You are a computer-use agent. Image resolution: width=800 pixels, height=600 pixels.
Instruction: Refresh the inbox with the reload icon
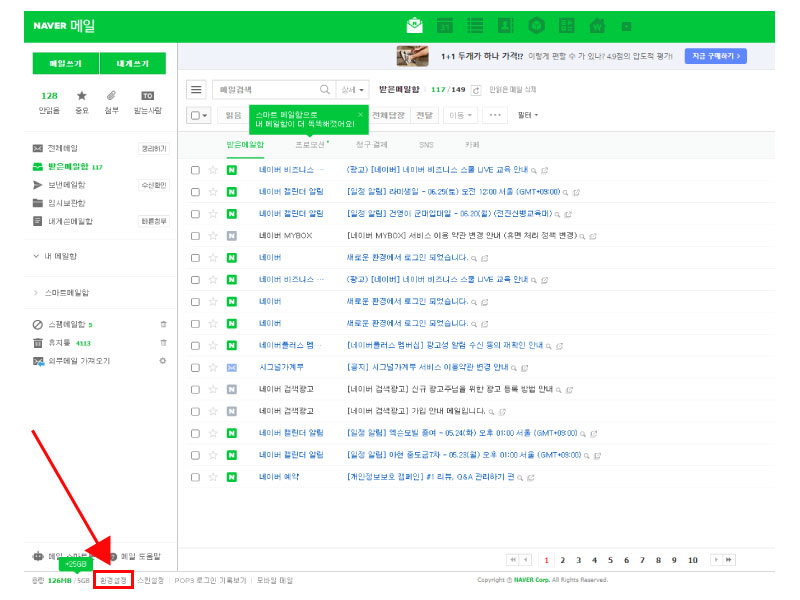click(476, 90)
